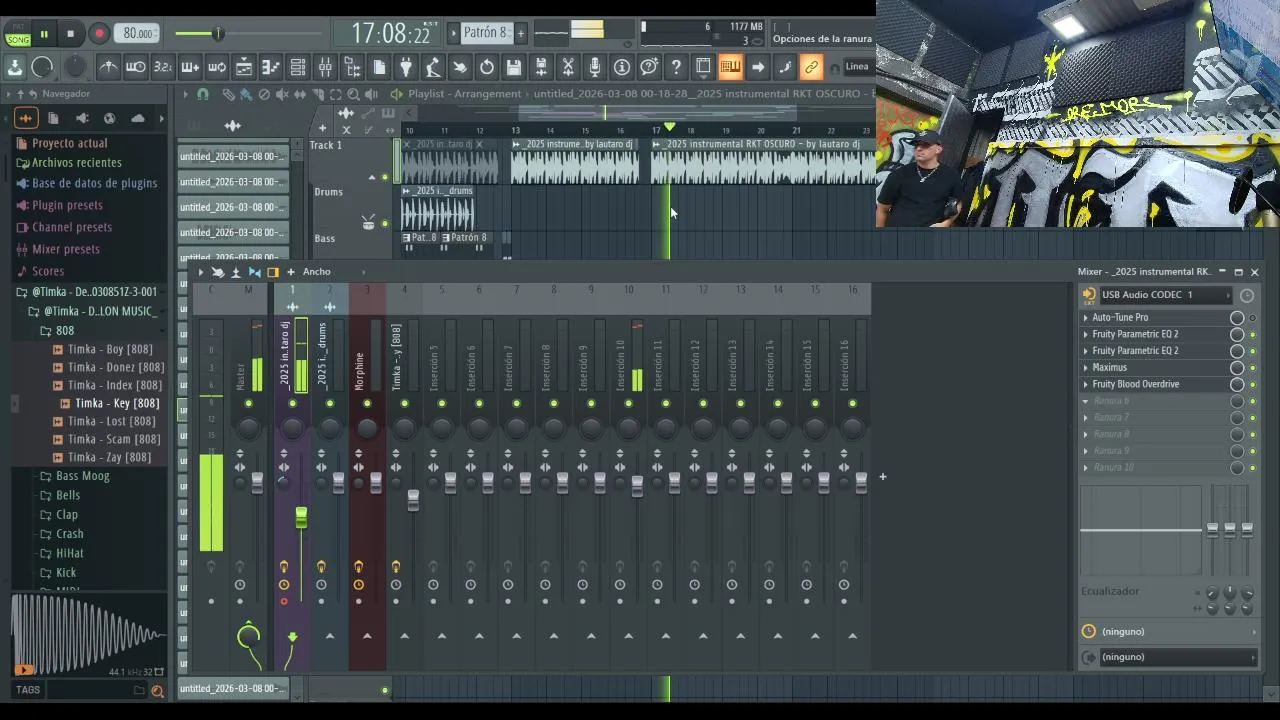The height and width of the screenshot is (720, 1280).
Task: Click the add pattern plus button
Action: tap(520, 33)
